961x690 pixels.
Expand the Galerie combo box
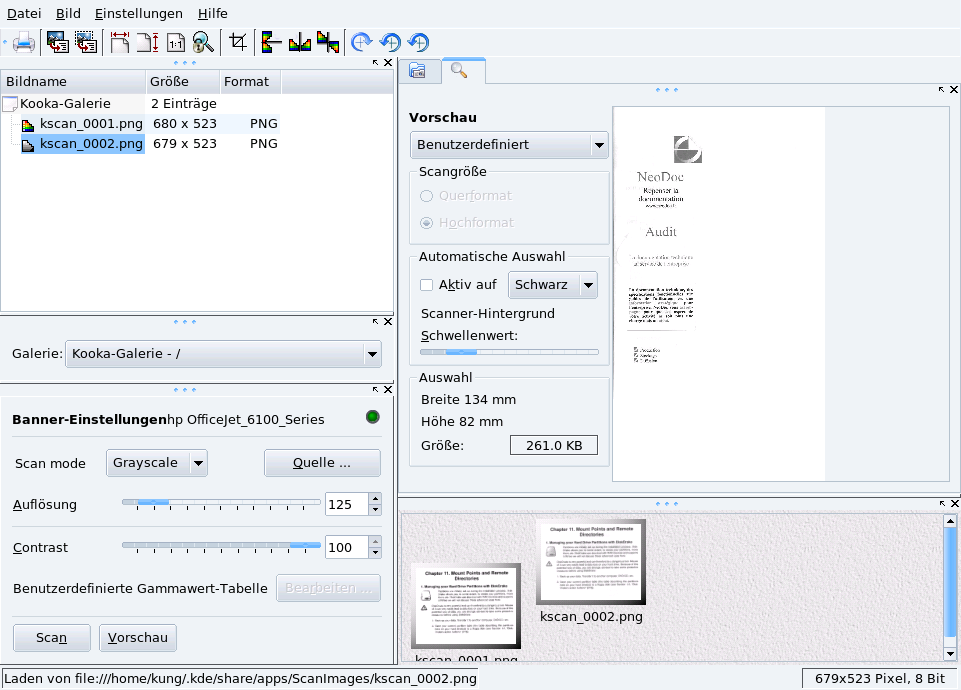coord(223,353)
